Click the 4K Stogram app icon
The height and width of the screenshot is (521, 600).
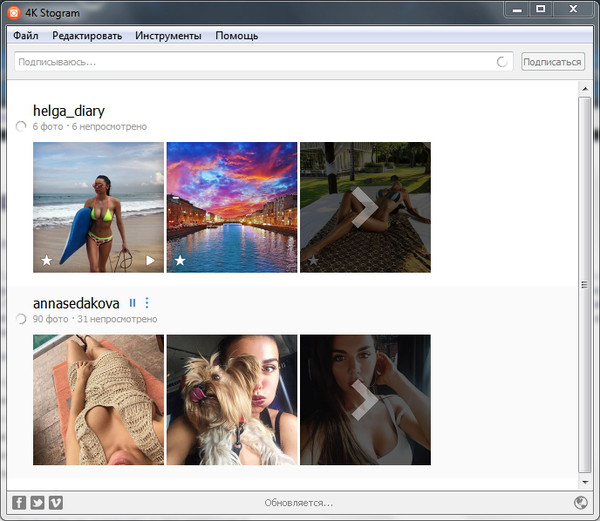coord(14,12)
